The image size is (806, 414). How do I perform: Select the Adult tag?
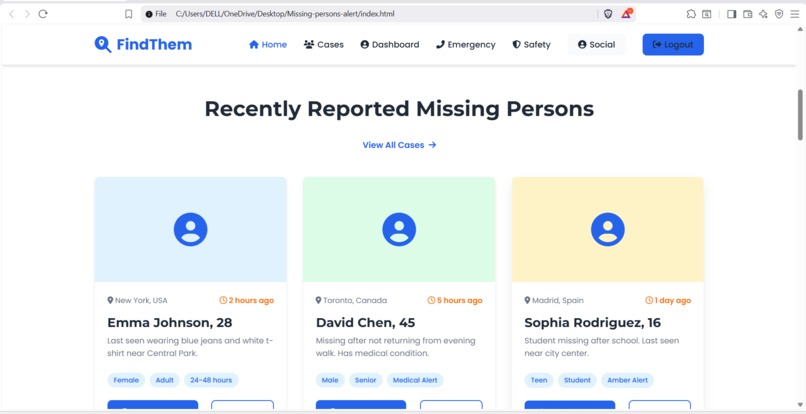pyautogui.click(x=164, y=381)
